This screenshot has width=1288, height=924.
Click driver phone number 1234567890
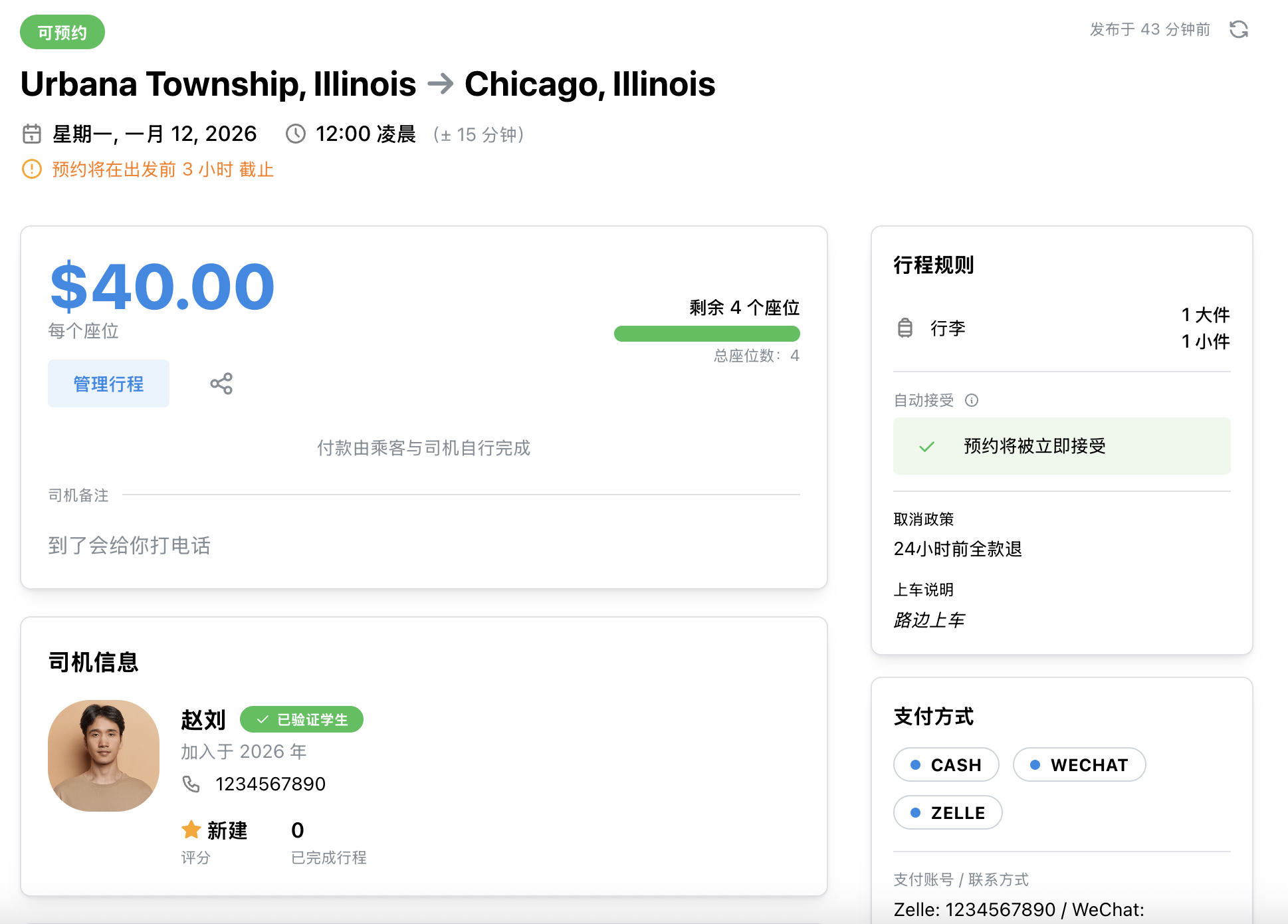(x=270, y=784)
